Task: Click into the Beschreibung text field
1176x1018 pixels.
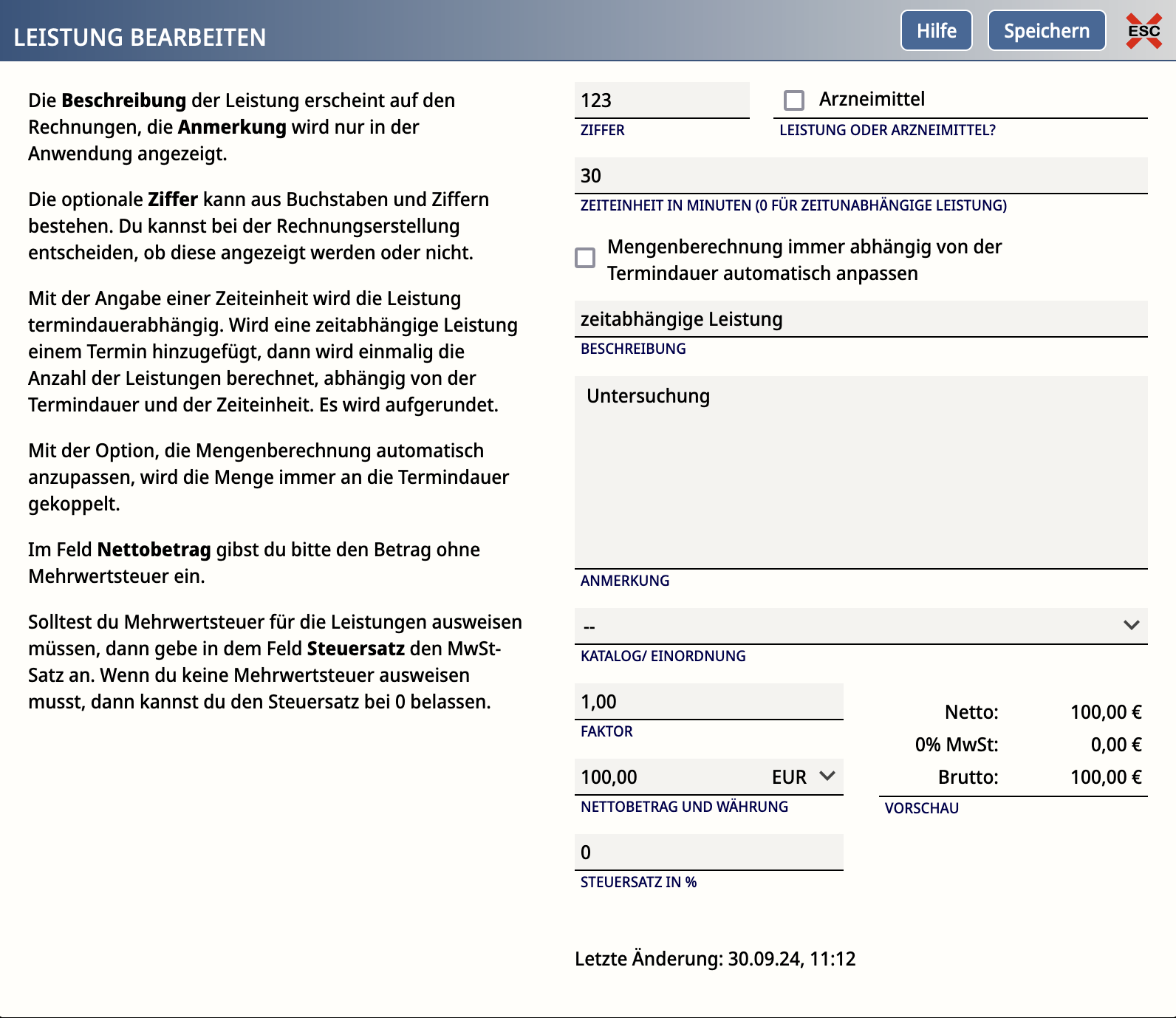Action: [861, 318]
